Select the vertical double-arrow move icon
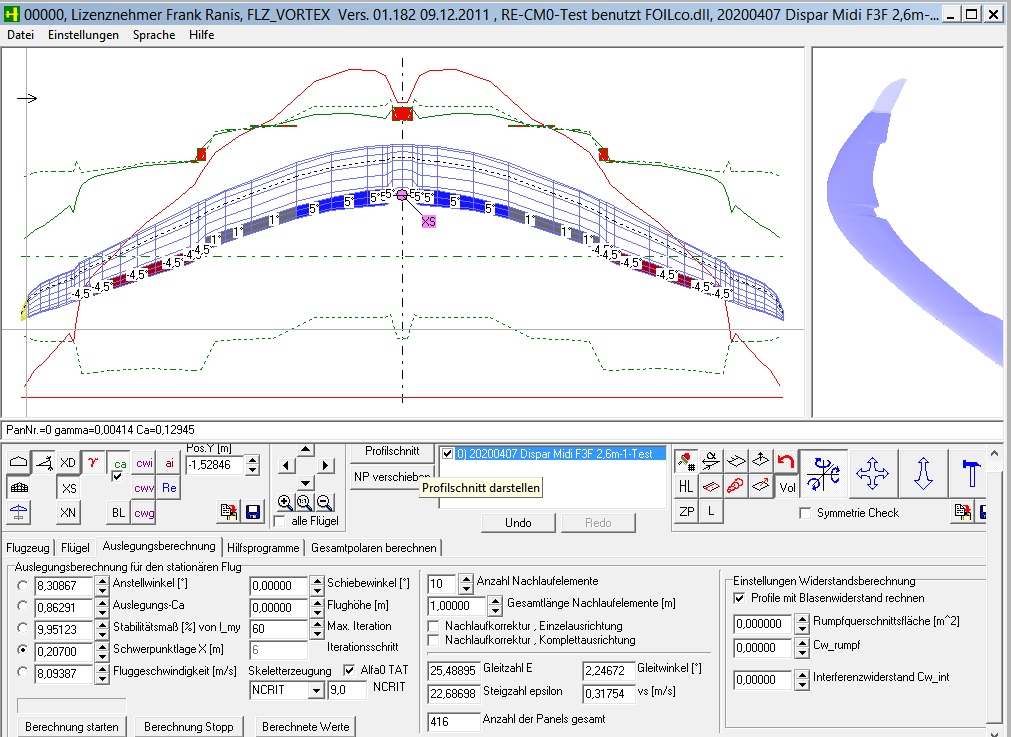 tap(923, 473)
